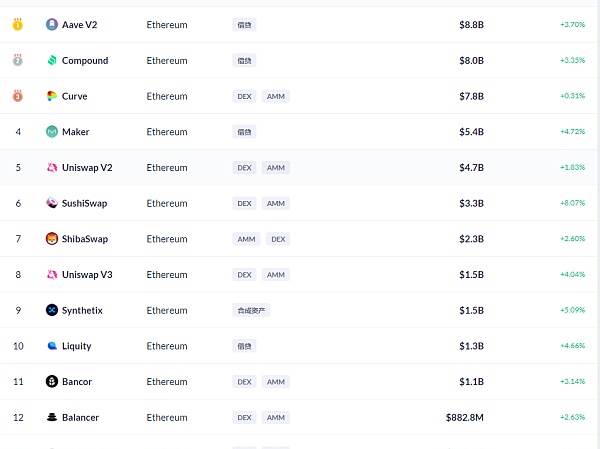Open the Uniswap V3 project link
This screenshot has width=600, height=449.
87,274
